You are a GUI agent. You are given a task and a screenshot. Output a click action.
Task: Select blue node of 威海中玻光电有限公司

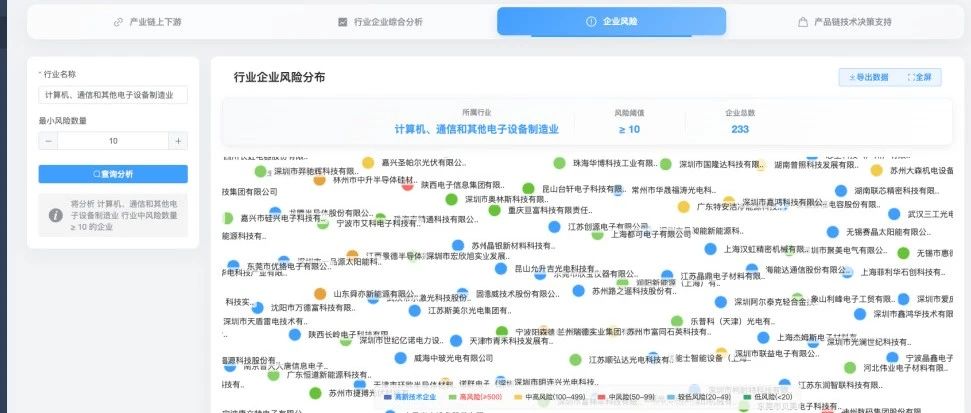400,358
